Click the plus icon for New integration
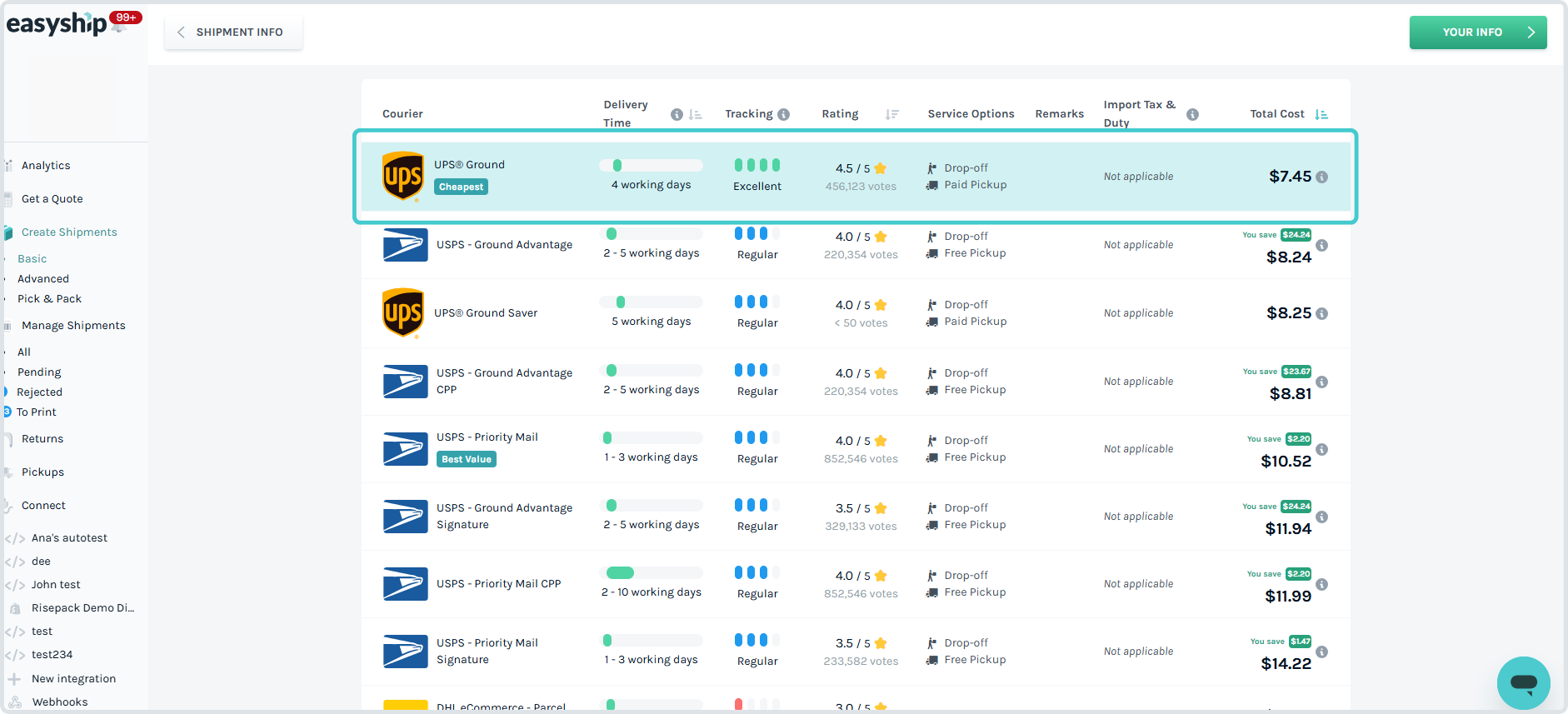This screenshot has width=1568, height=714. click(x=14, y=679)
